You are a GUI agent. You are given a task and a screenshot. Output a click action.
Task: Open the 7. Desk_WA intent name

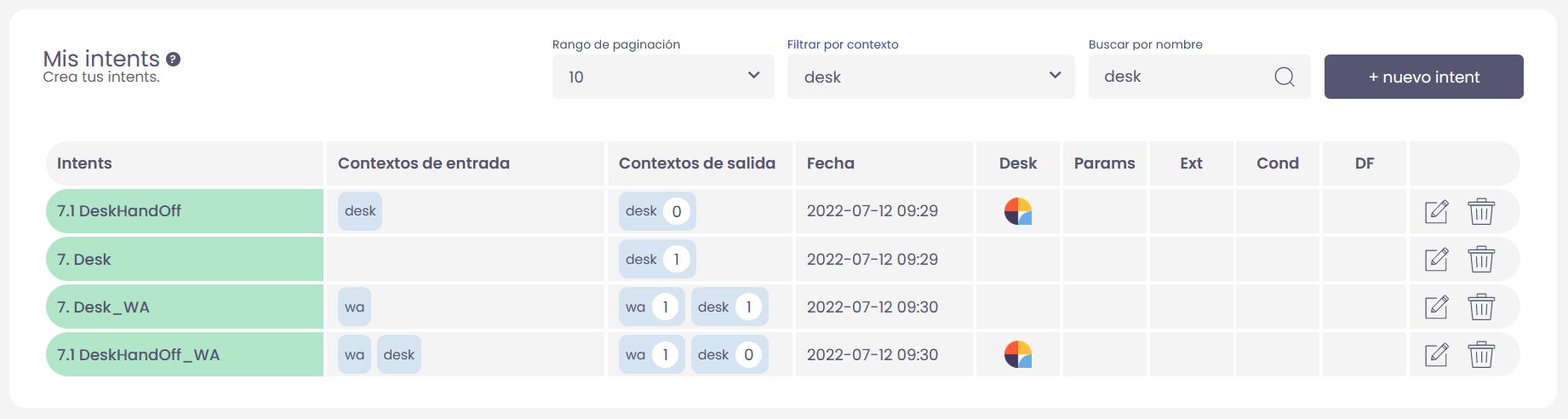[103, 307]
